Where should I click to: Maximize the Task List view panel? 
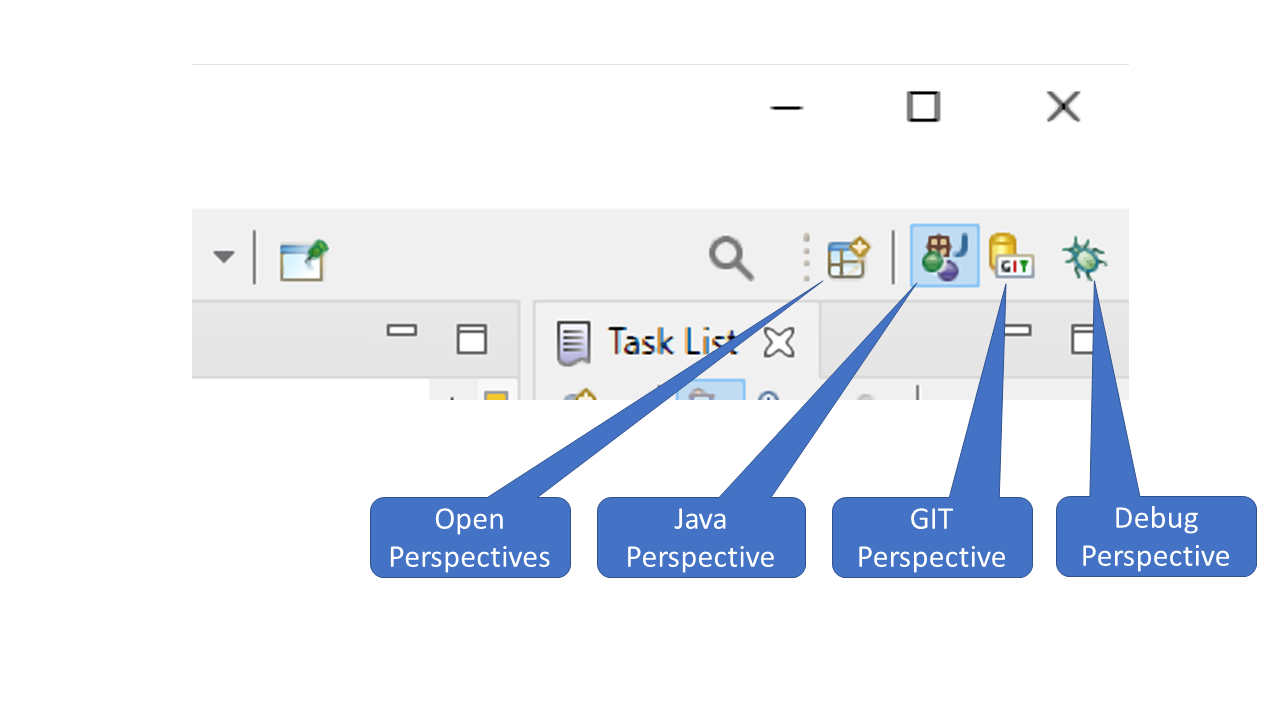[x=1084, y=339]
